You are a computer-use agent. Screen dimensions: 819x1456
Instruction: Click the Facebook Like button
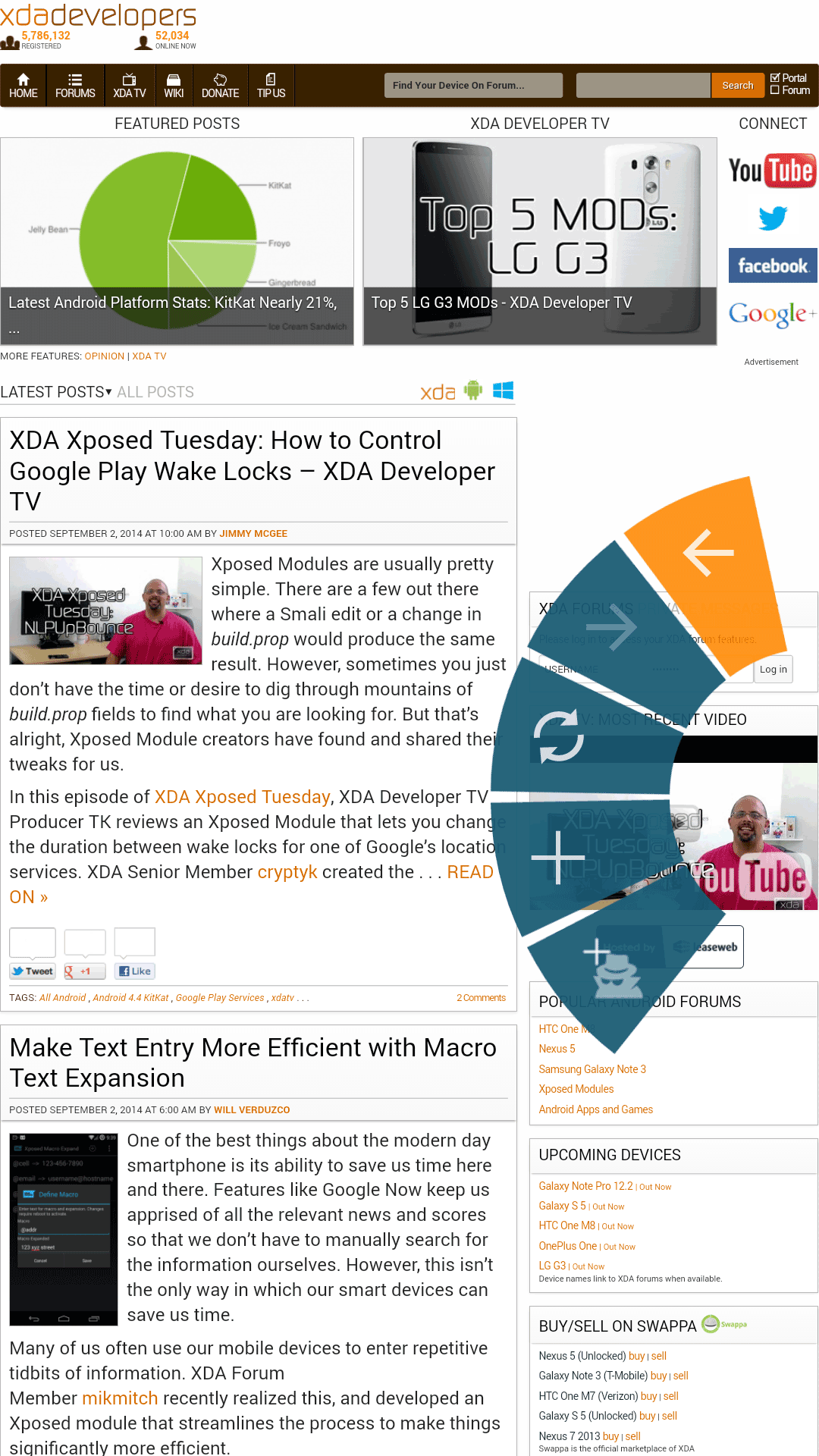point(134,971)
